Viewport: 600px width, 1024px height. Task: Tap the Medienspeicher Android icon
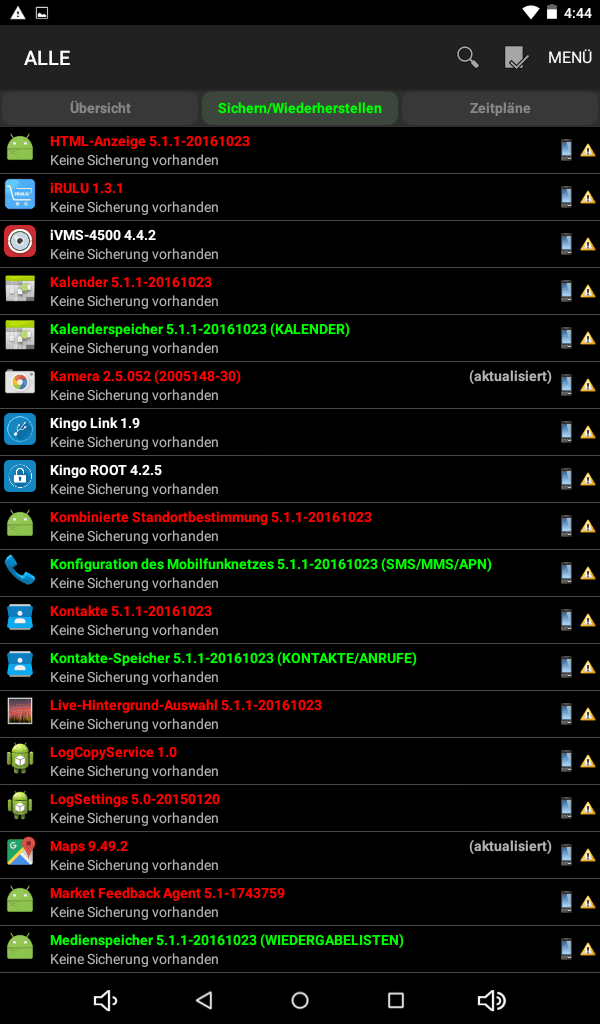click(20, 947)
